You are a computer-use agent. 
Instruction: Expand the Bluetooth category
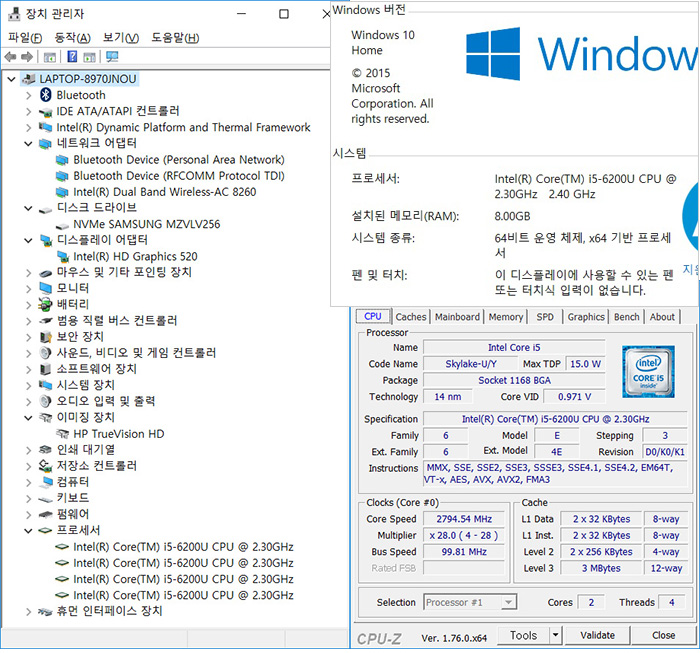[x=29, y=96]
